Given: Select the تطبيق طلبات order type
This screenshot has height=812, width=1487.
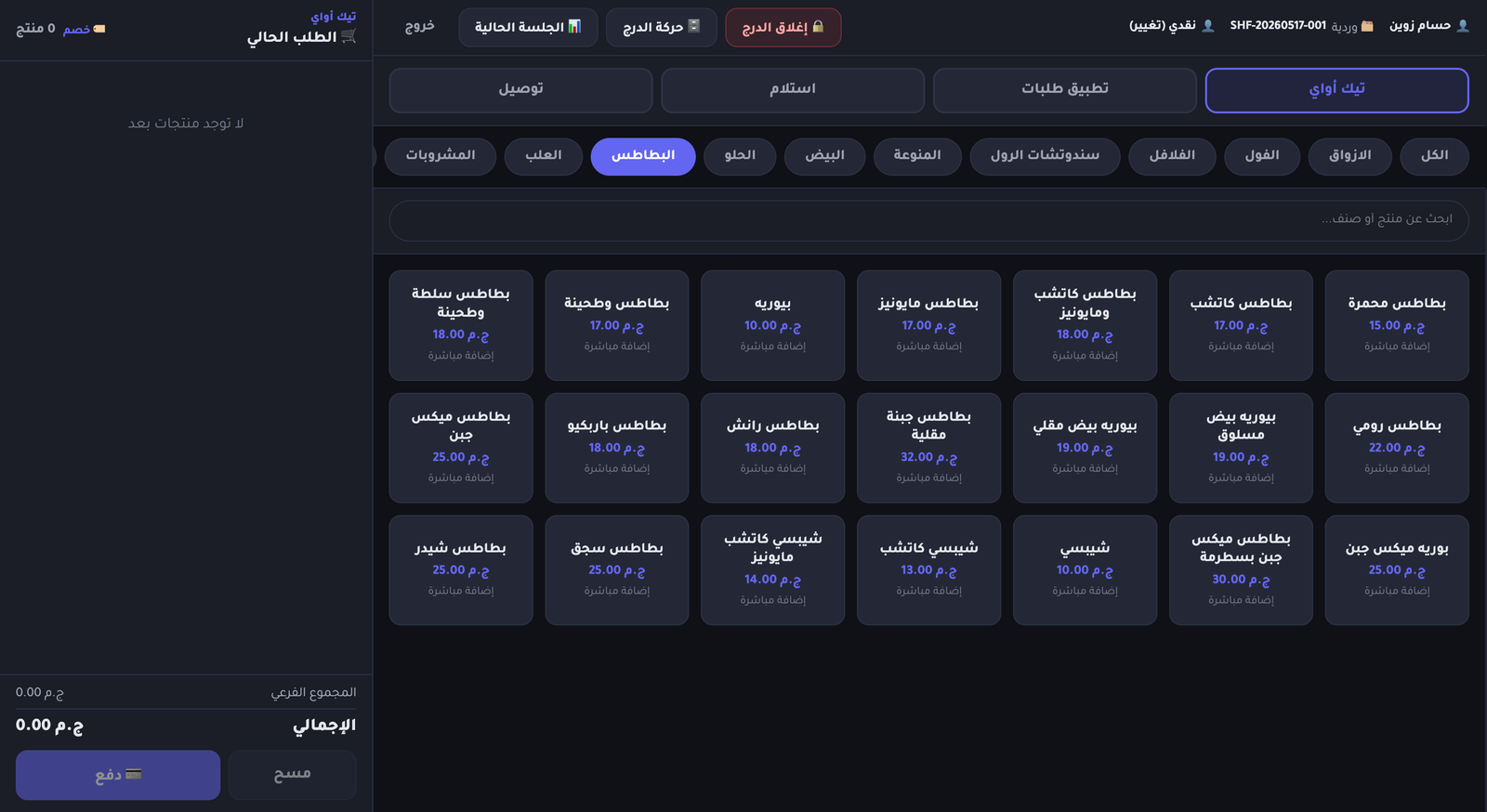Looking at the screenshot, I should [1065, 89].
